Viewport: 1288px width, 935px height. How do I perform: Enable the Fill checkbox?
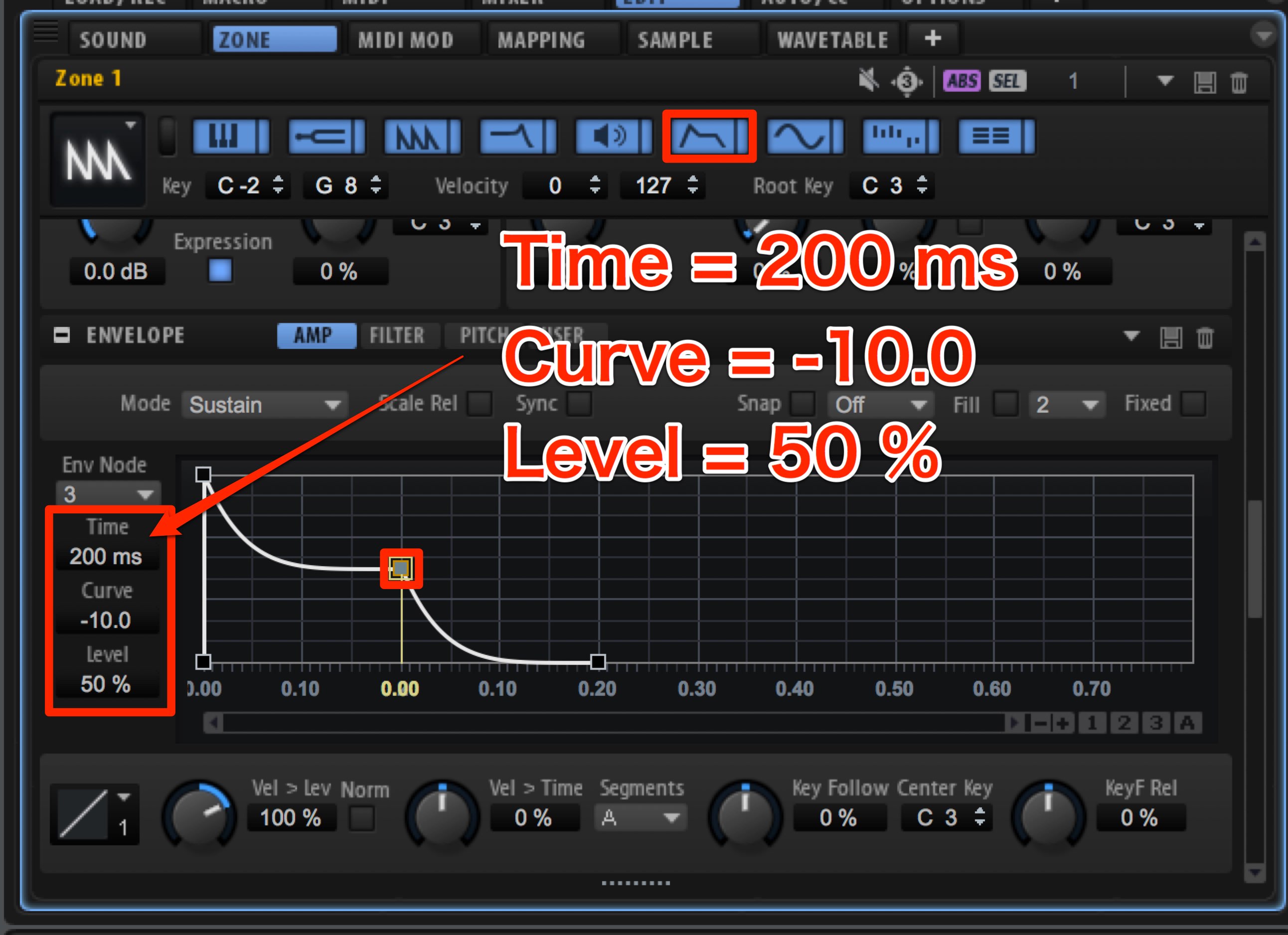(1006, 404)
